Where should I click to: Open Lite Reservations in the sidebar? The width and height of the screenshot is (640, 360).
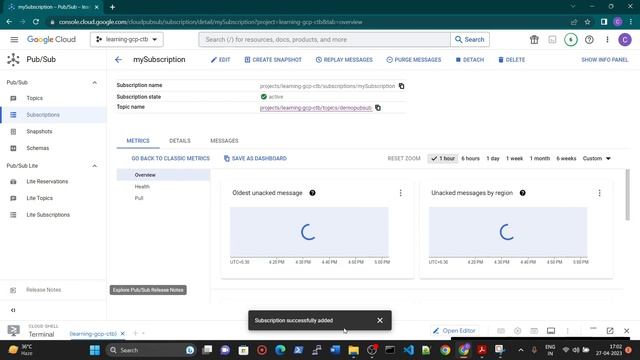coord(53,181)
